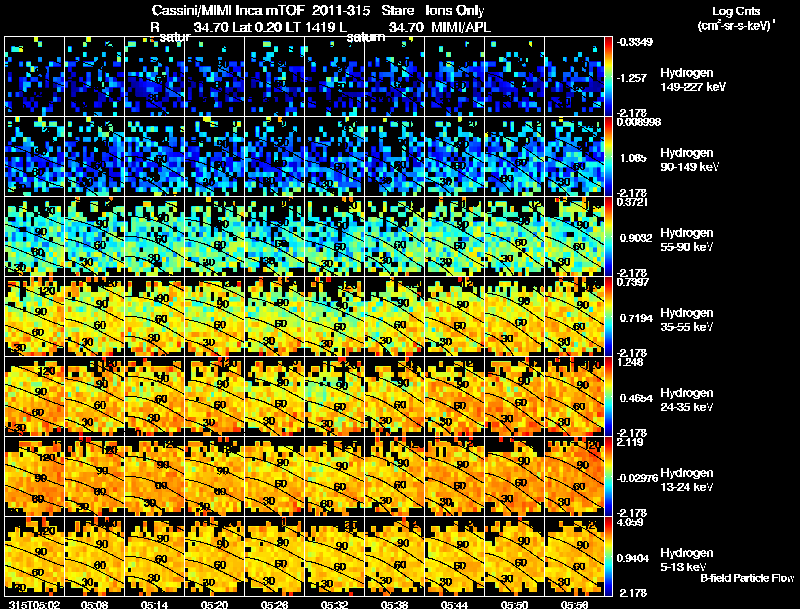Select the 149-227 keV panel at 05:56
Image resolution: width=800 pixels, height=609 pixels.
[574, 76]
